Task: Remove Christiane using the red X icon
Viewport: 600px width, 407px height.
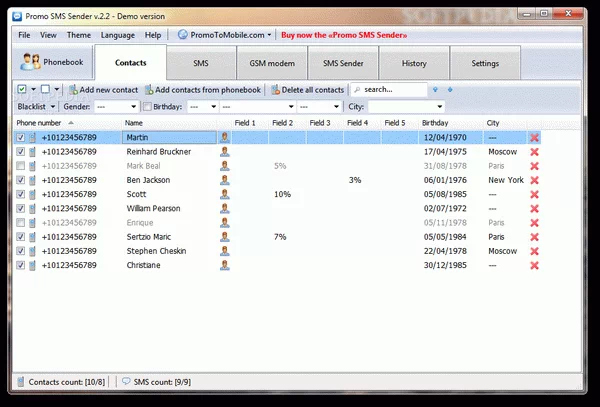Action: point(534,266)
